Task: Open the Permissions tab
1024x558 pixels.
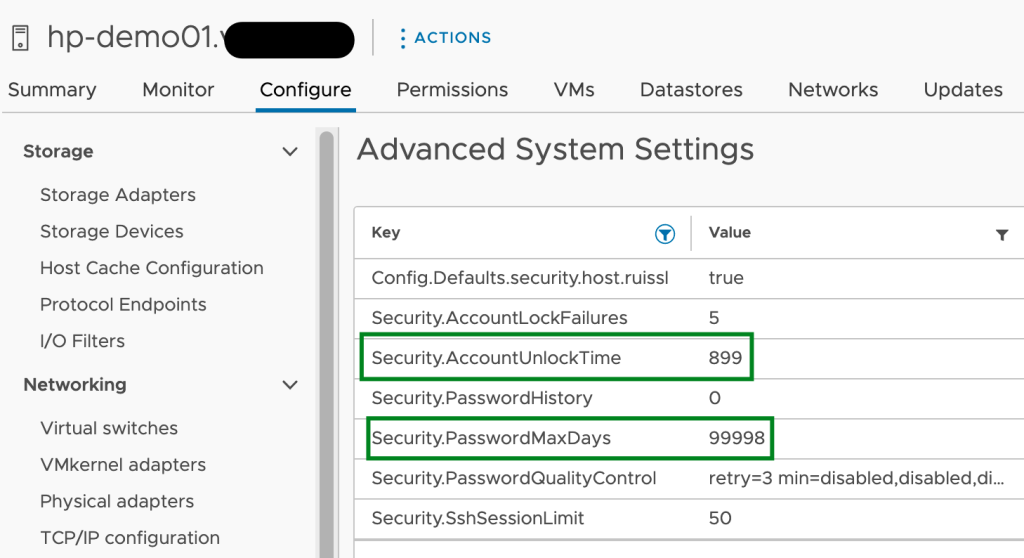Action: pyautogui.click(x=452, y=90)
